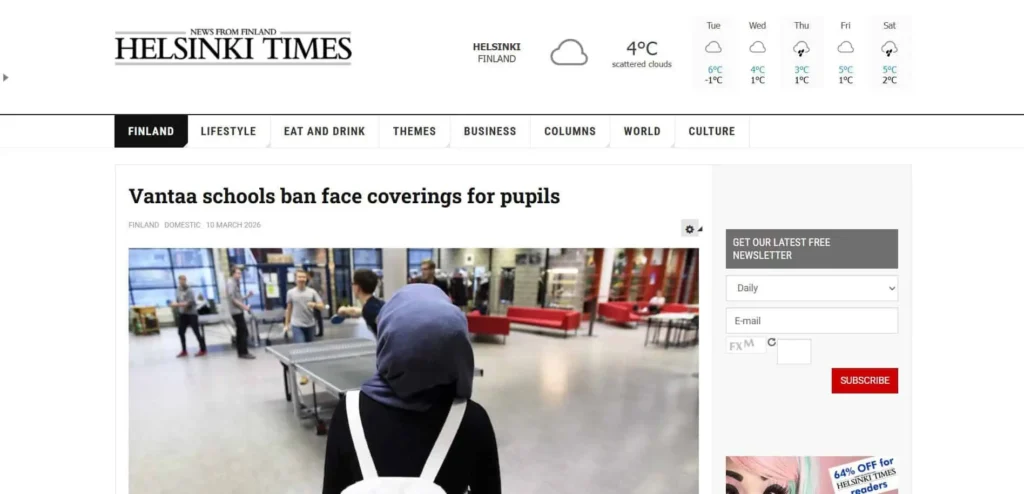The image size is (1024, 494).
Task: Select the Thursday rain forecast icon
Action: tap(801, 48)
